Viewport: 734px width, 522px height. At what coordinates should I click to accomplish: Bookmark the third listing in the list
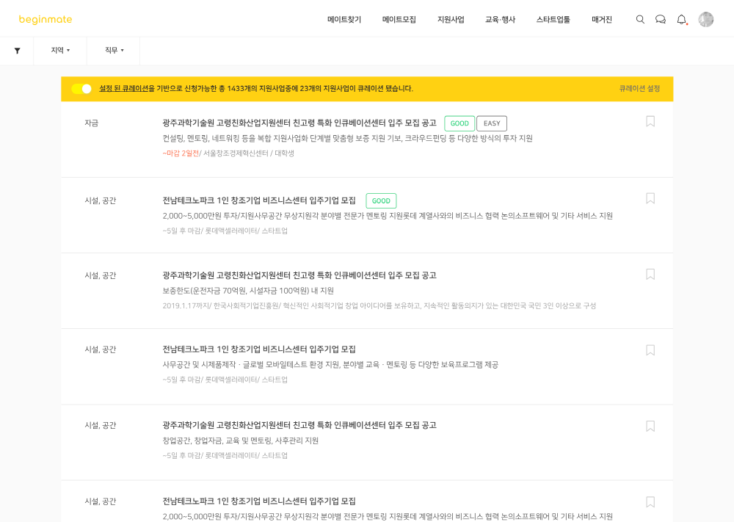pyautogui.click(x=650, y=274)
